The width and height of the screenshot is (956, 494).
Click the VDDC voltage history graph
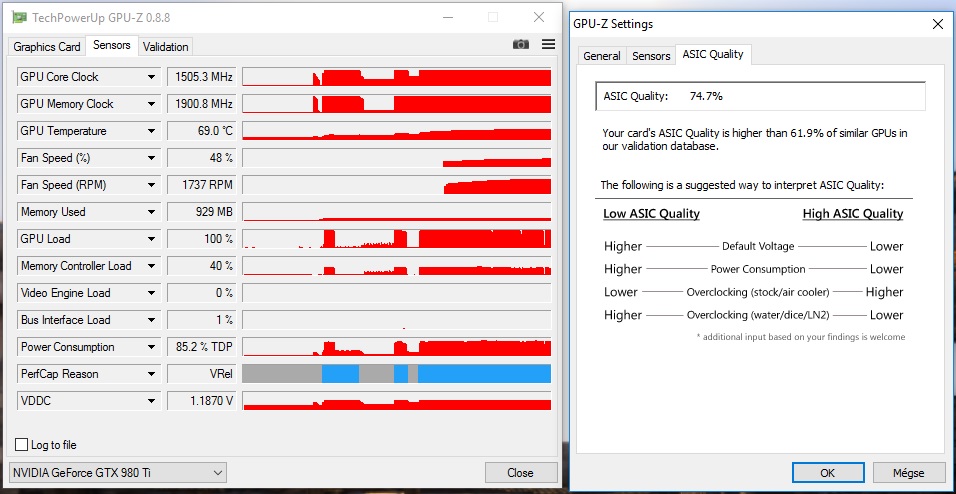point(396,401)
